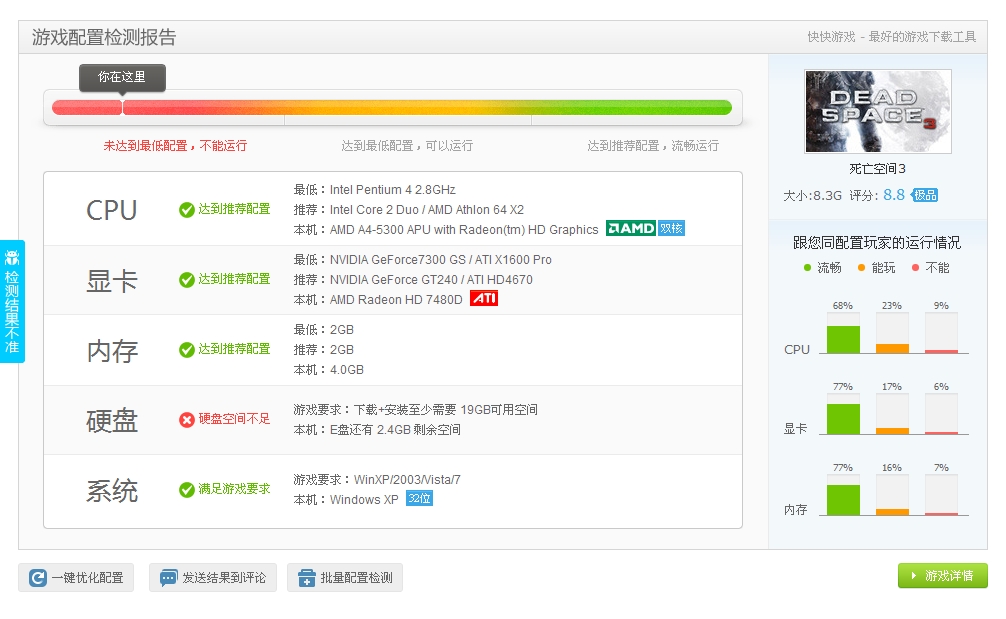Click the green check icon in 显卡 row
Image resolution: width=1006 pixels, height=619 pixels.
point(187,280)
